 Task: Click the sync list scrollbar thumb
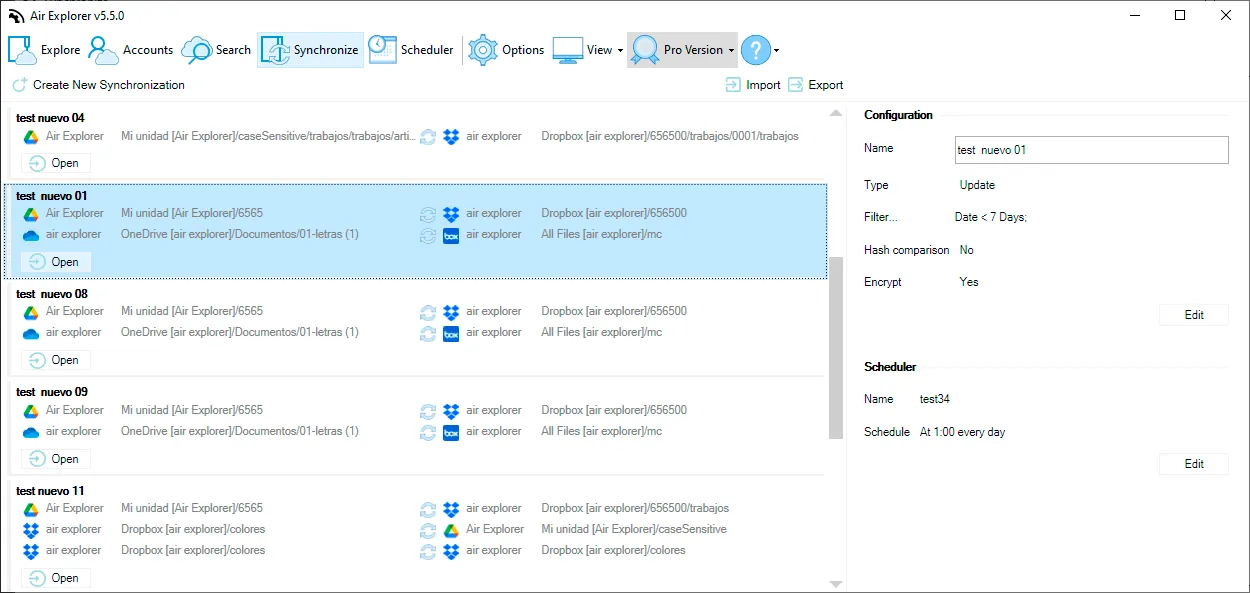(836, 347)
